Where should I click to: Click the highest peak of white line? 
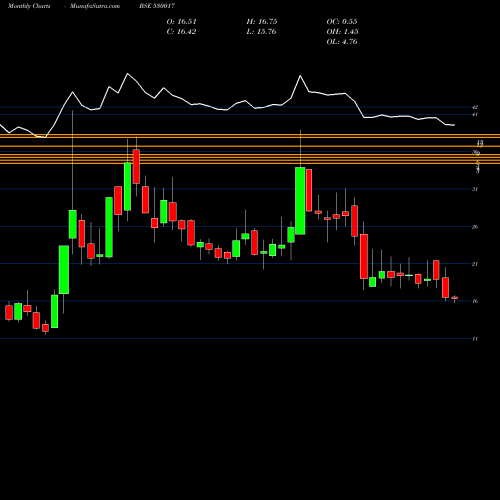(127, 74)
